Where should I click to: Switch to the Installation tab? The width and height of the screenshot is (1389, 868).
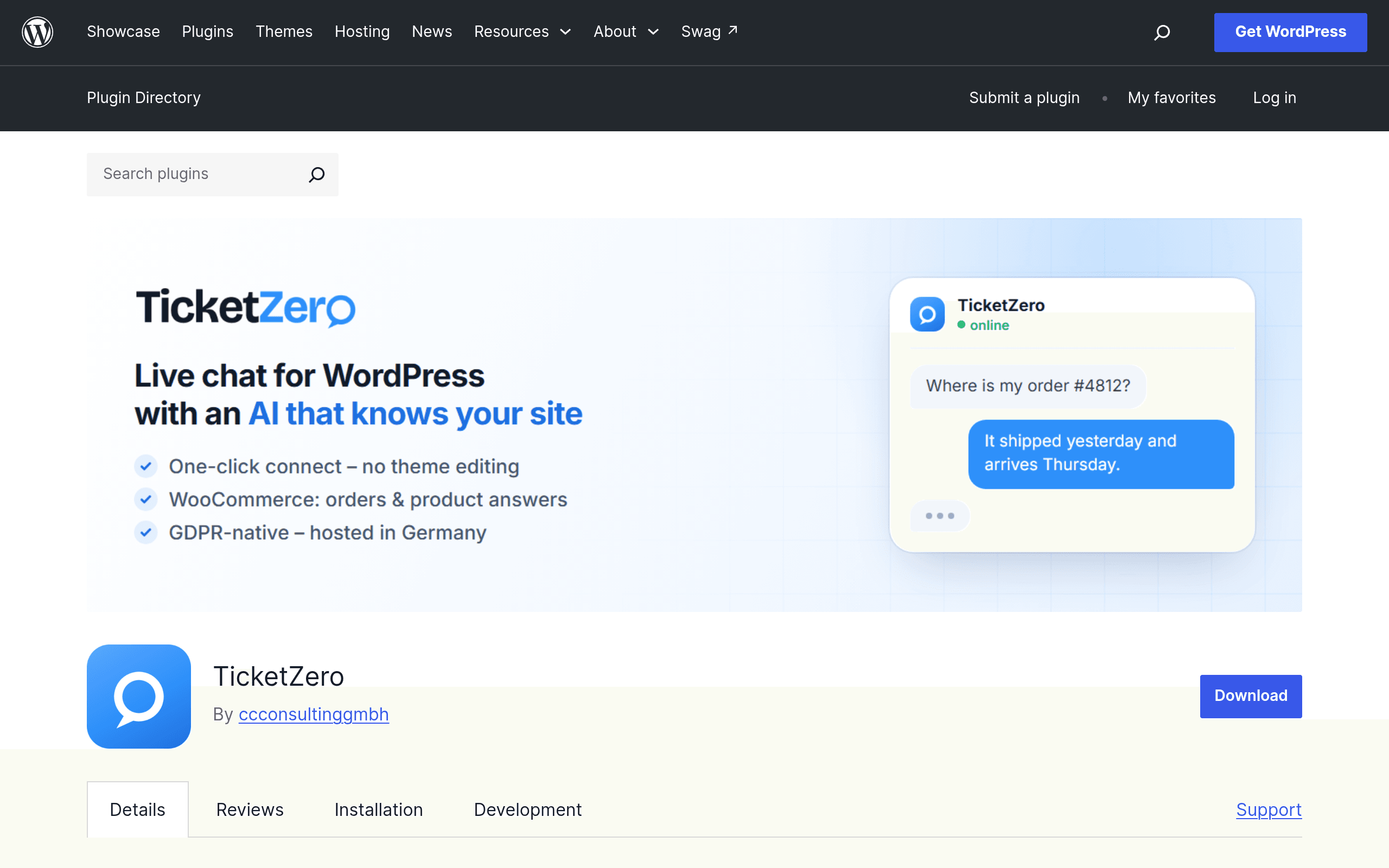point(378,809)
